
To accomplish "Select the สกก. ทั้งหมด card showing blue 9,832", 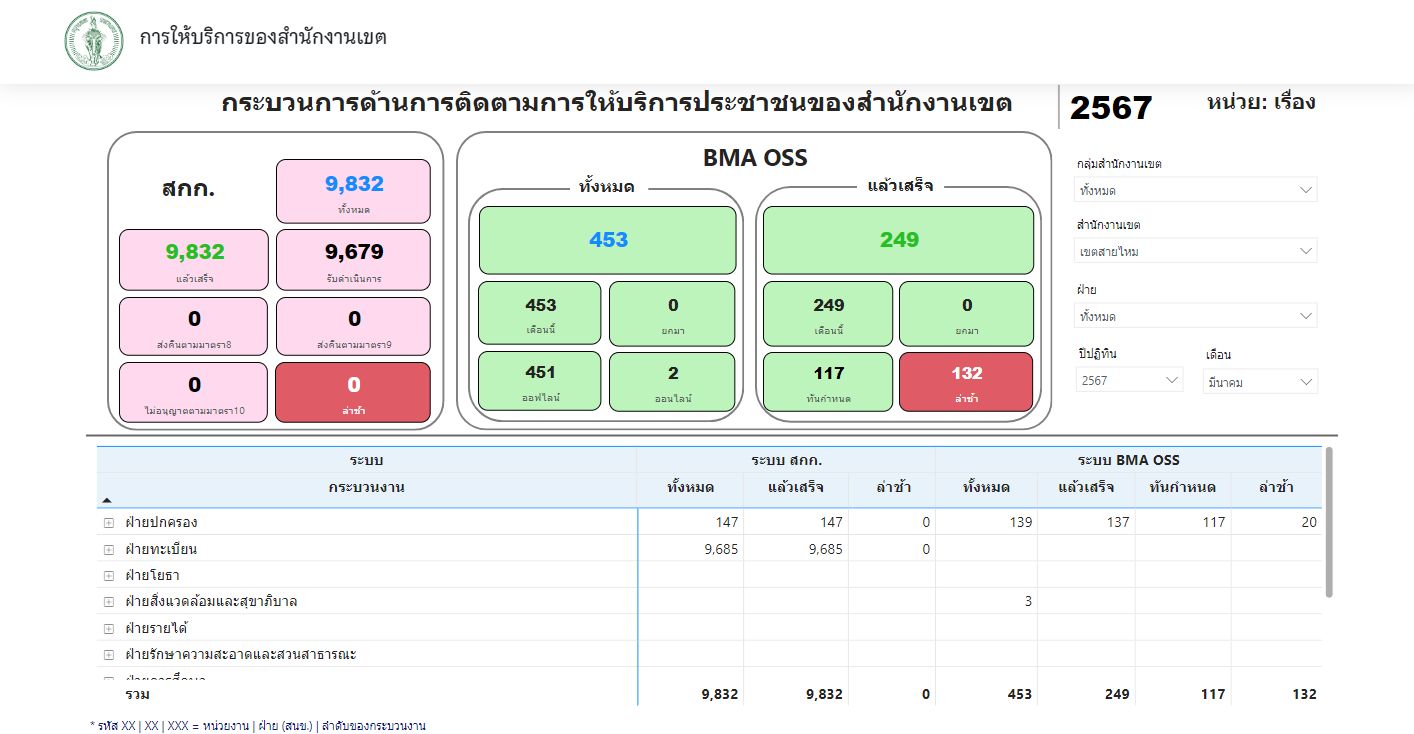I will click(x=354, y=191).
